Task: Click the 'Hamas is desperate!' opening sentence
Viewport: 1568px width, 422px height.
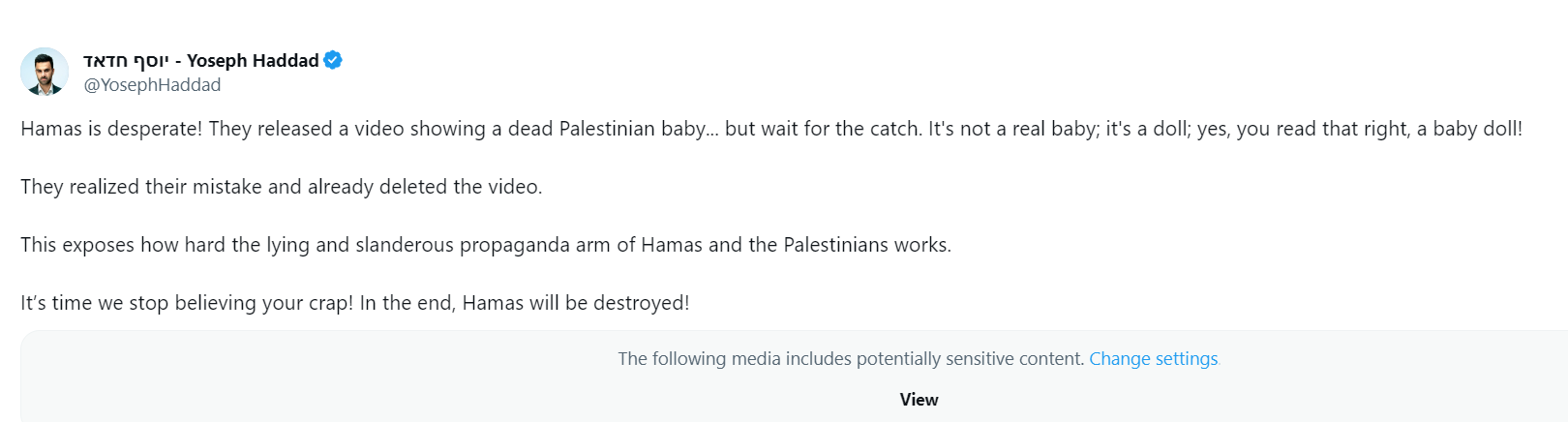Action: [111, 129]
